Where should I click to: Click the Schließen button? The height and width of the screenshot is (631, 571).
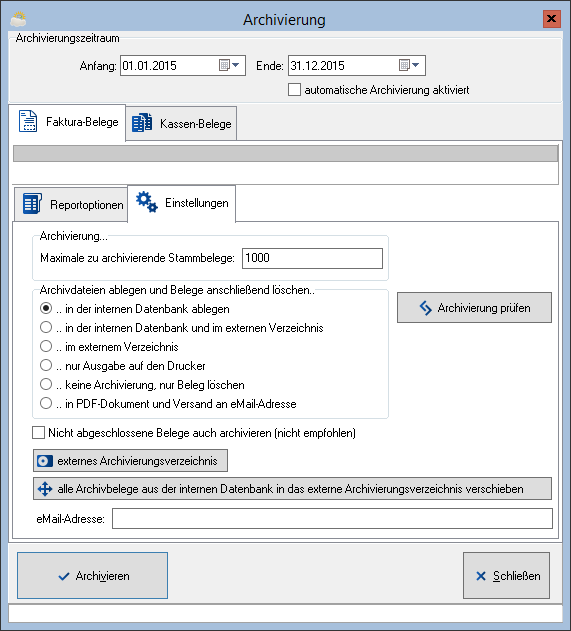coord(506,575)
